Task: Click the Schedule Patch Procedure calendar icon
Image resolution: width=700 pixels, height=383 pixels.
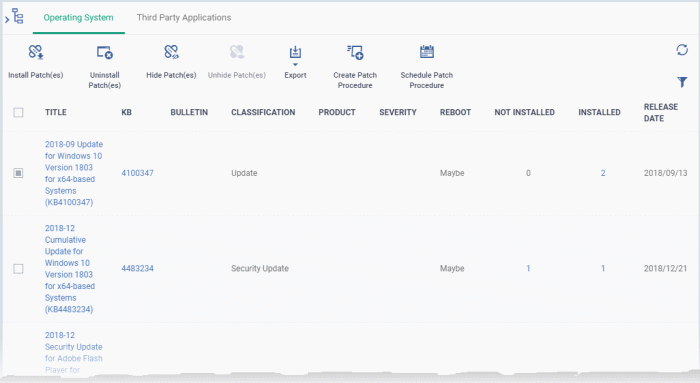Action: point(427,52)
